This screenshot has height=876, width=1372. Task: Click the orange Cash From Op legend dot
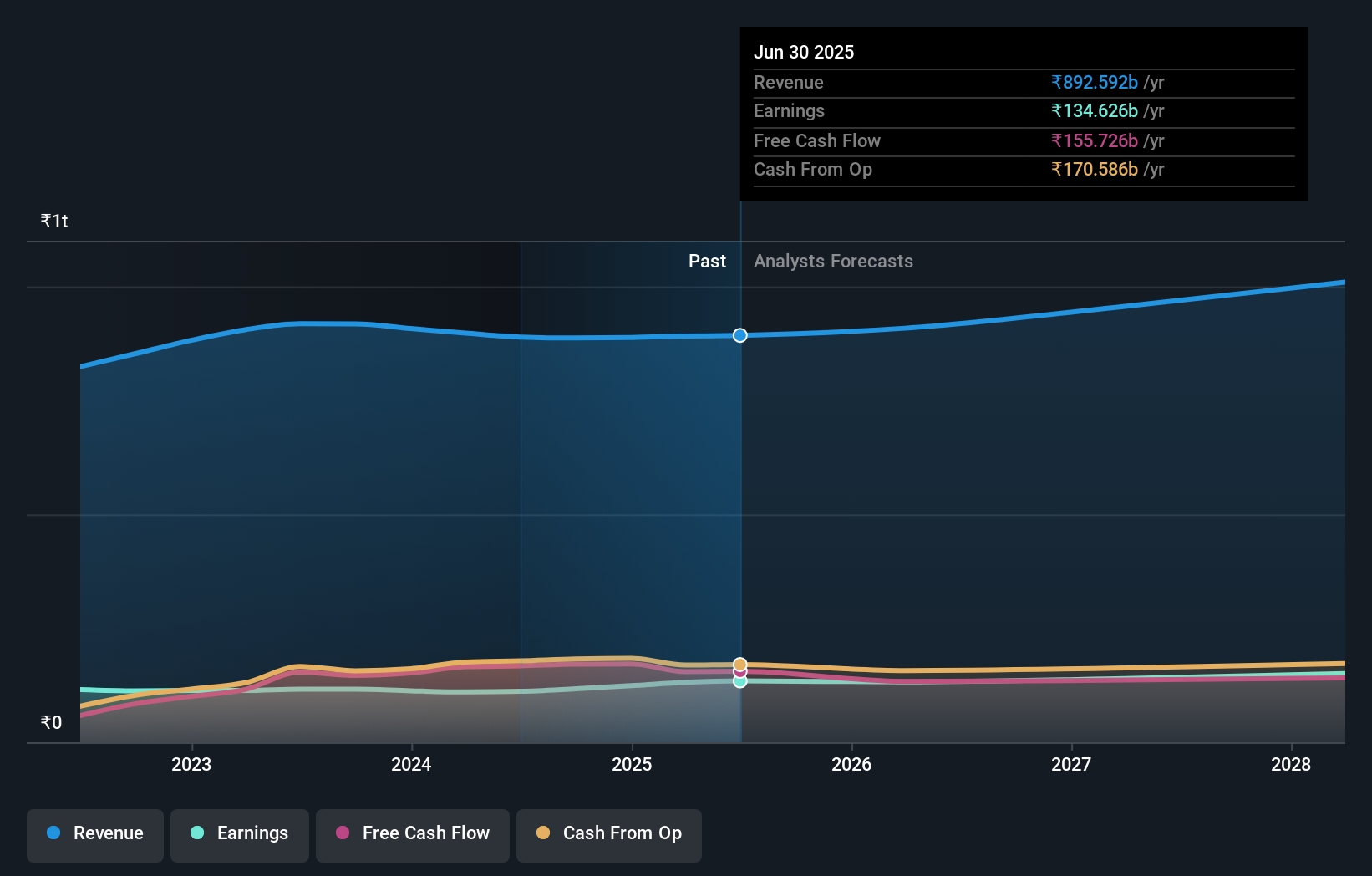pyautogui.click(x=543, y=833)
